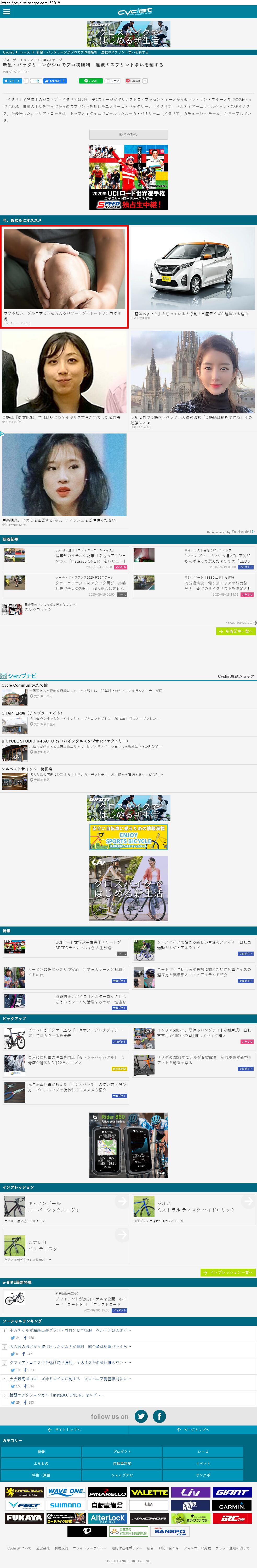The image size is (257, 1568).
Task: Select 新着 in the category menu
Action: click(x=41, y=1452)
